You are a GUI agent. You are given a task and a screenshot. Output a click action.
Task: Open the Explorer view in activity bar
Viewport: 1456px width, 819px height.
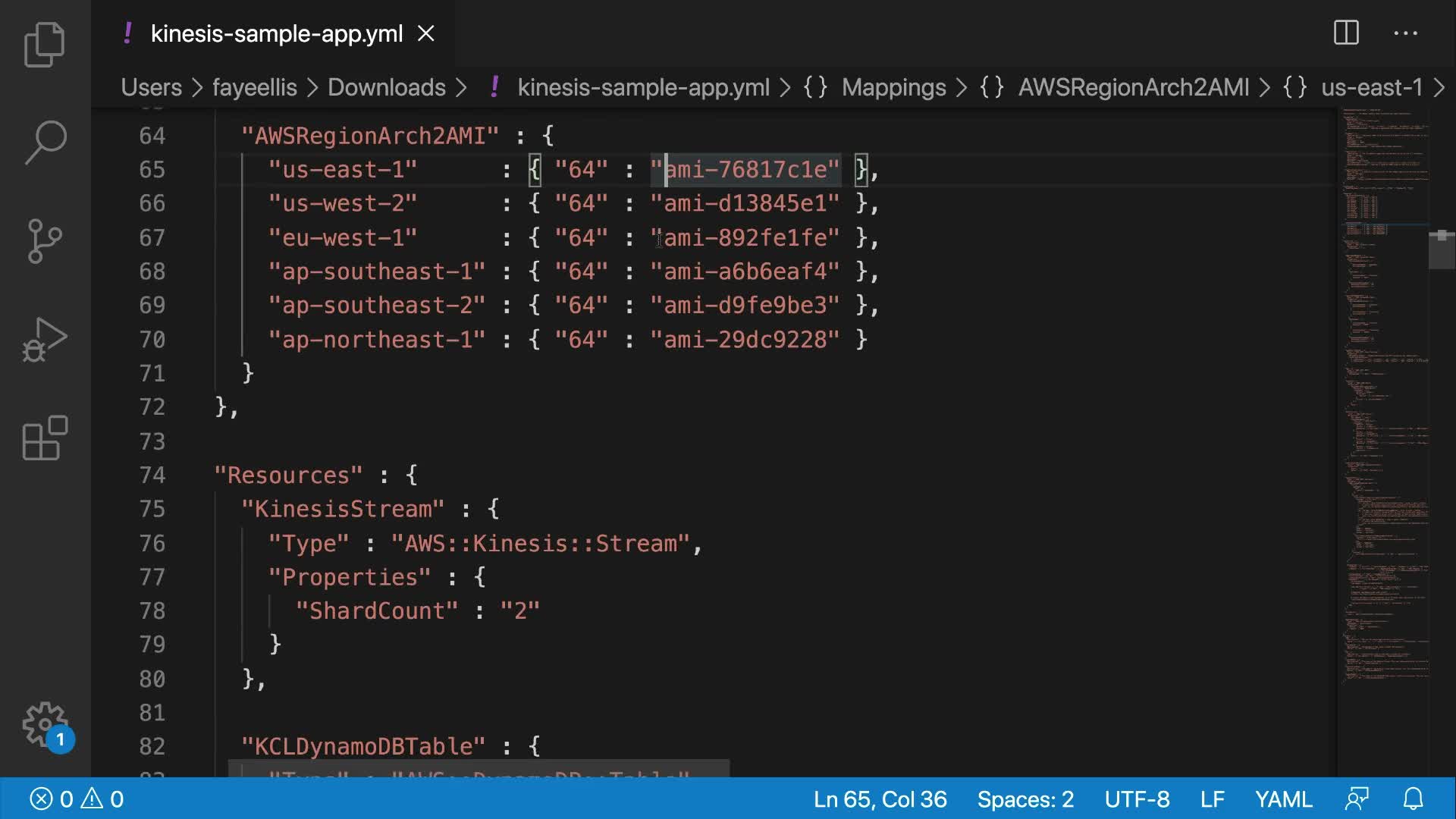coord(45,44)
